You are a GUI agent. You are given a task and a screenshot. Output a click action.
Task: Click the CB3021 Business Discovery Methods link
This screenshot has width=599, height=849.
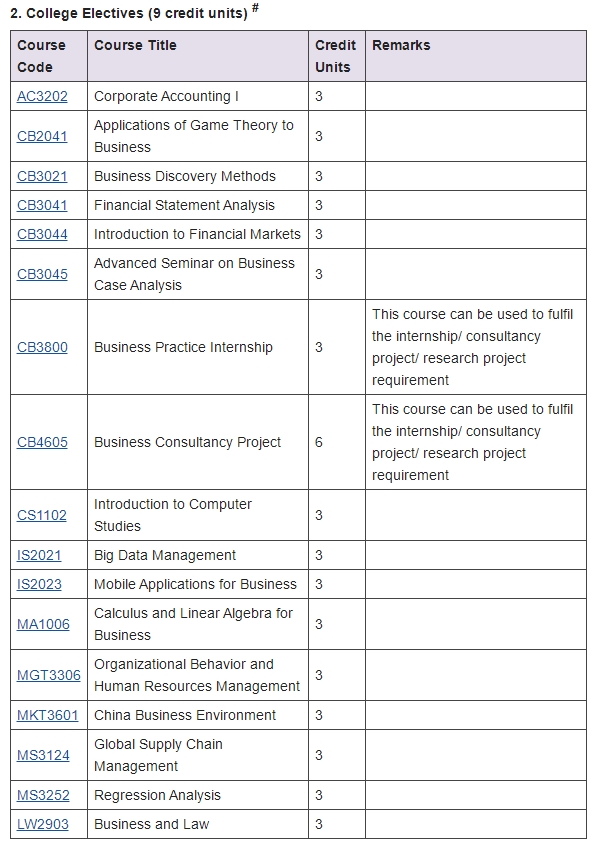pos(42,177)
